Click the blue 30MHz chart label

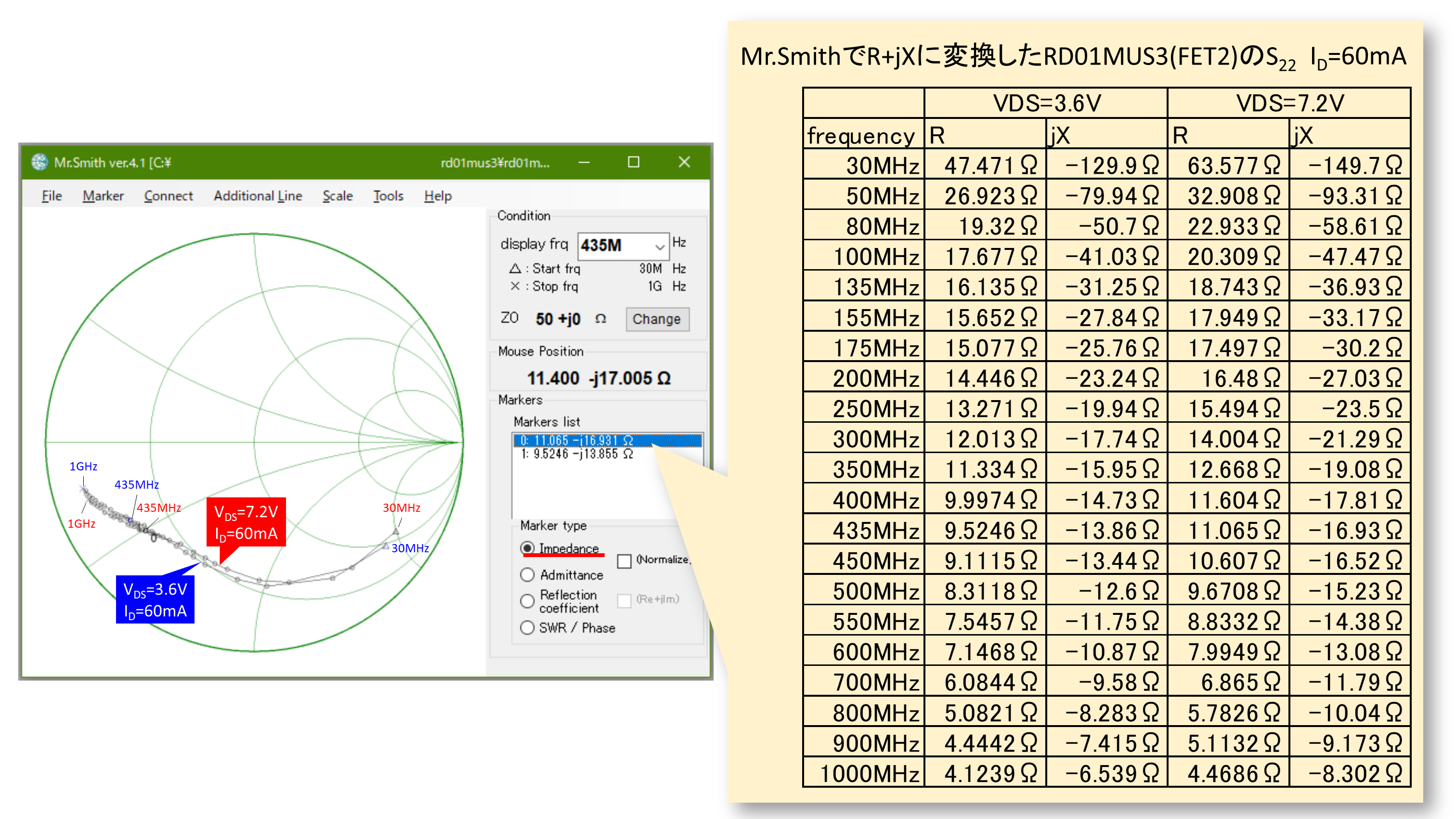point(410,548)
